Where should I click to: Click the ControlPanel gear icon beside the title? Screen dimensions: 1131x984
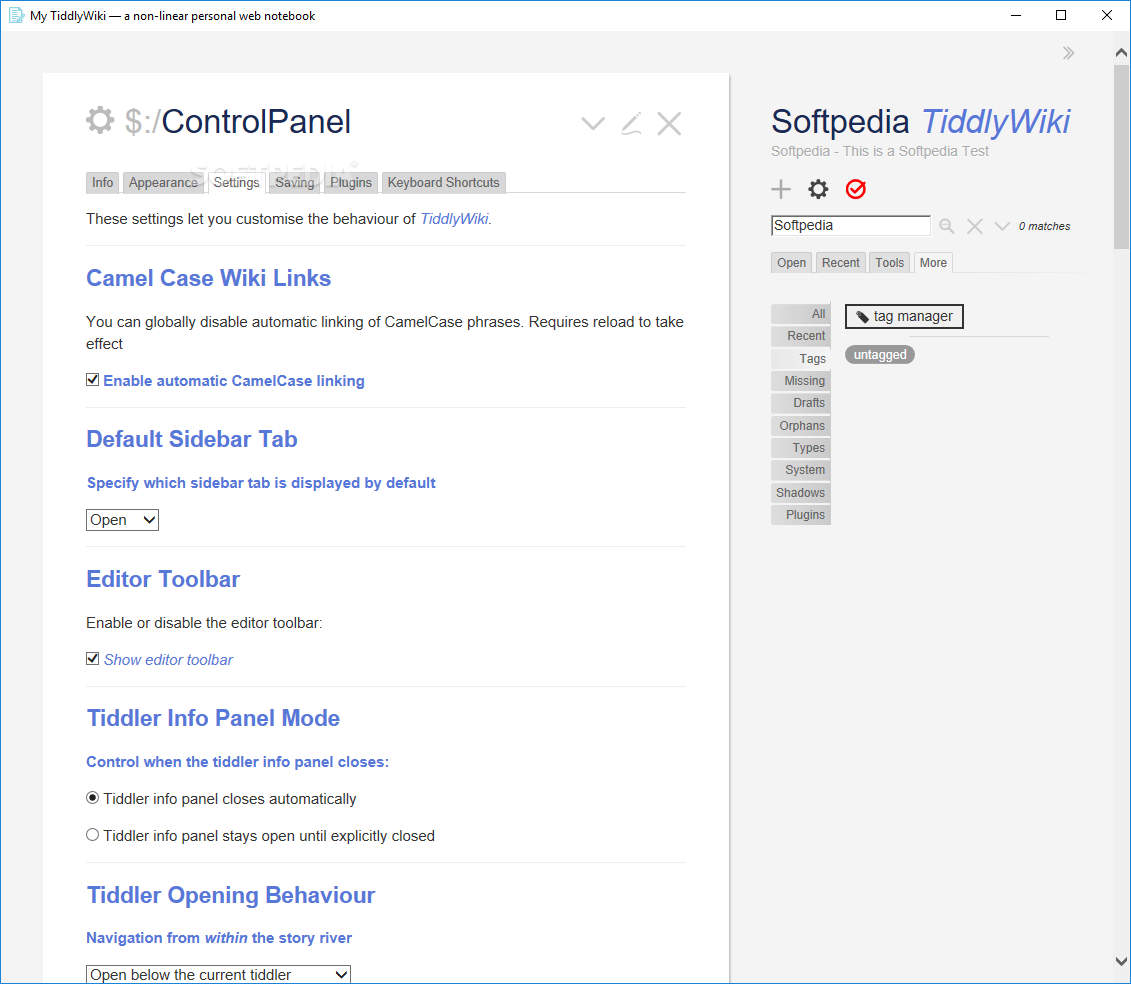(x=100, y=120)
